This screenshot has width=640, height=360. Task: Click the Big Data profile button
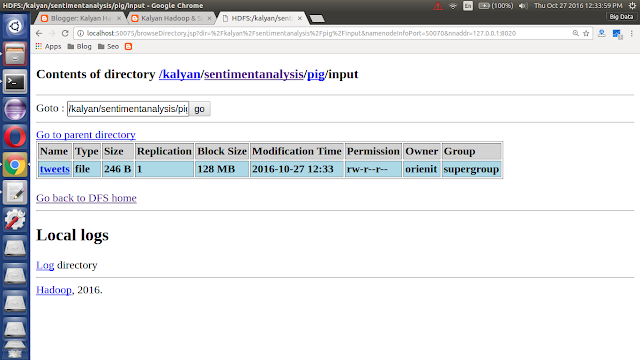click(621, 17)
